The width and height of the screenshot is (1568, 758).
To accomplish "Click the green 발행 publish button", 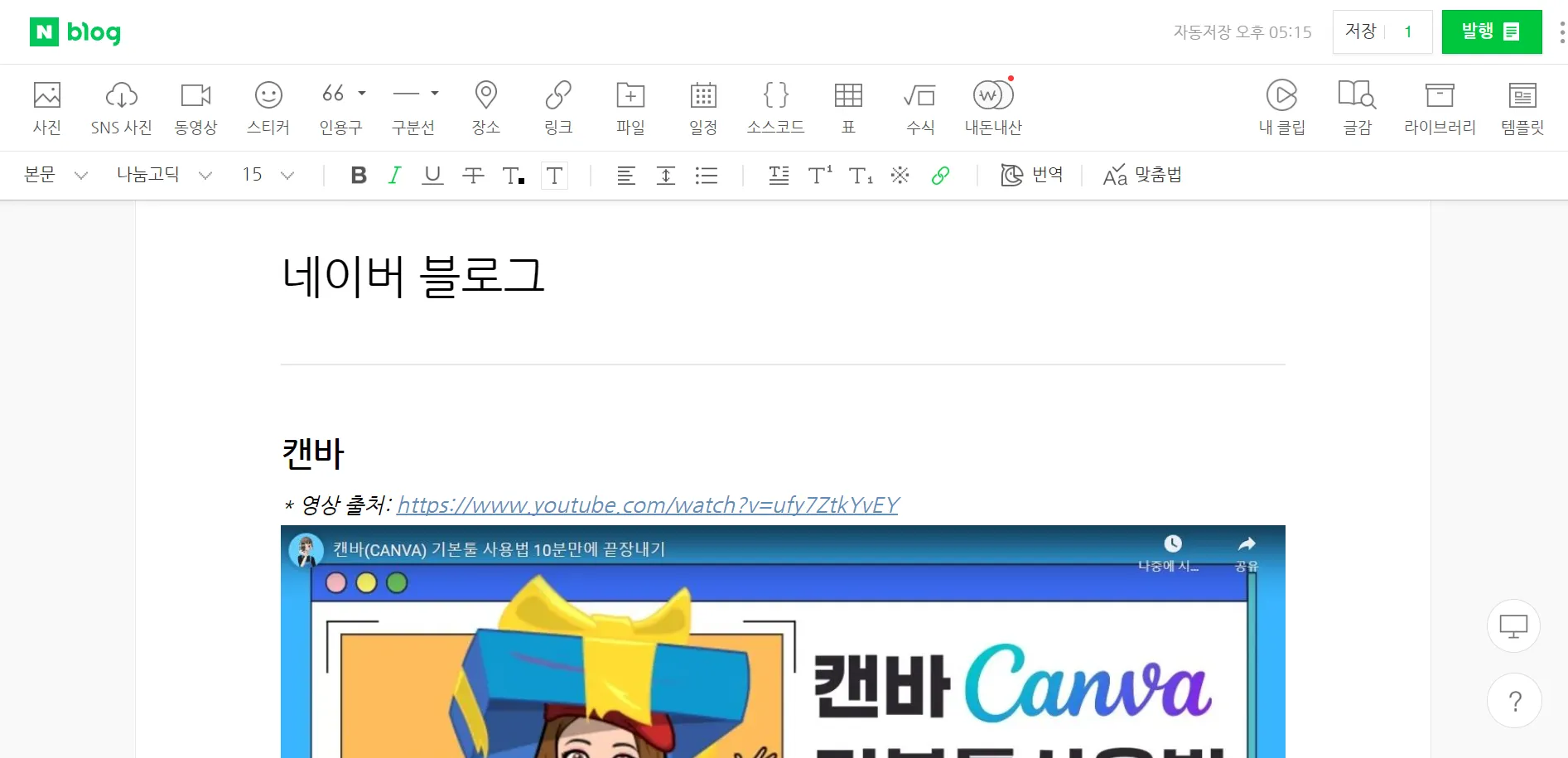I will click(x=1492, y=32).
